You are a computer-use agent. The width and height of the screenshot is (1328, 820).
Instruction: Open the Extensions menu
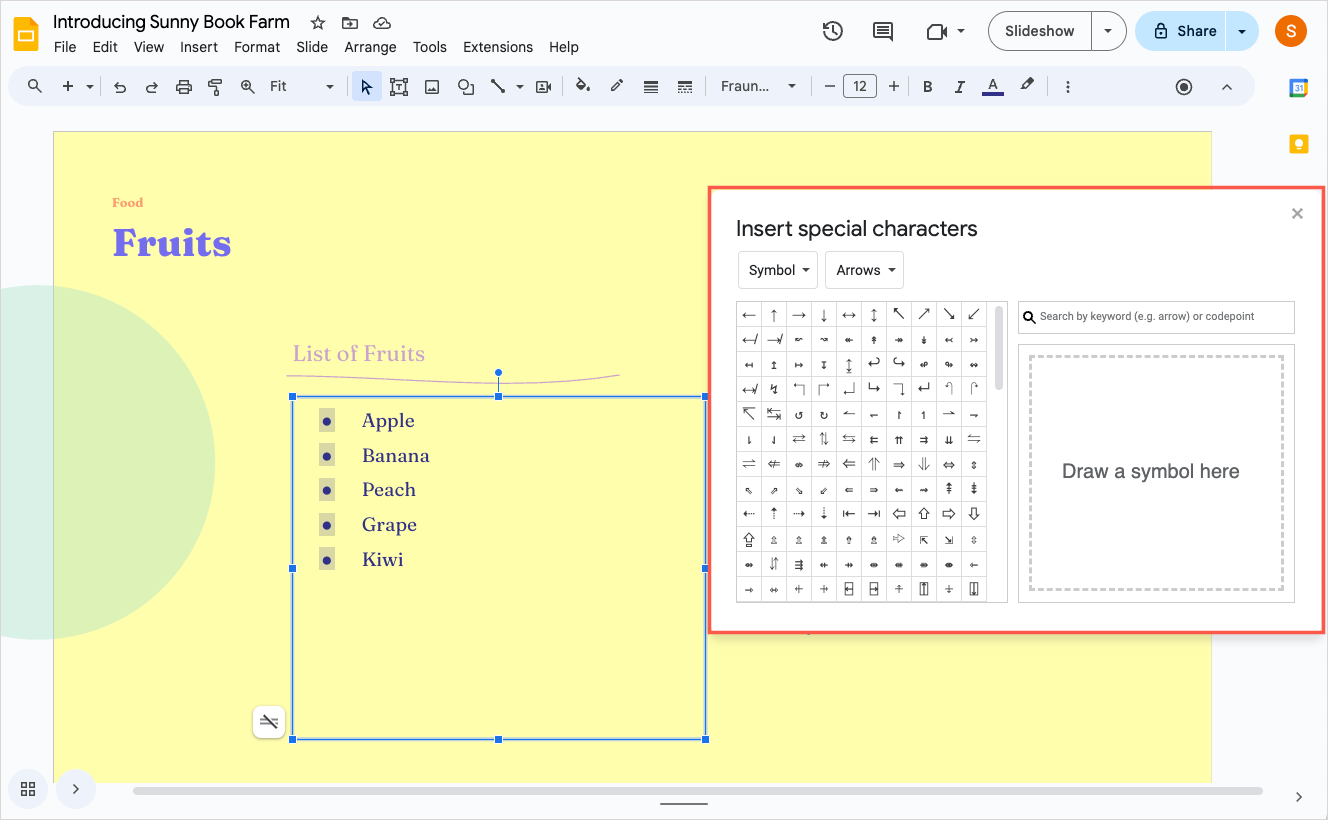coord(498,47)
